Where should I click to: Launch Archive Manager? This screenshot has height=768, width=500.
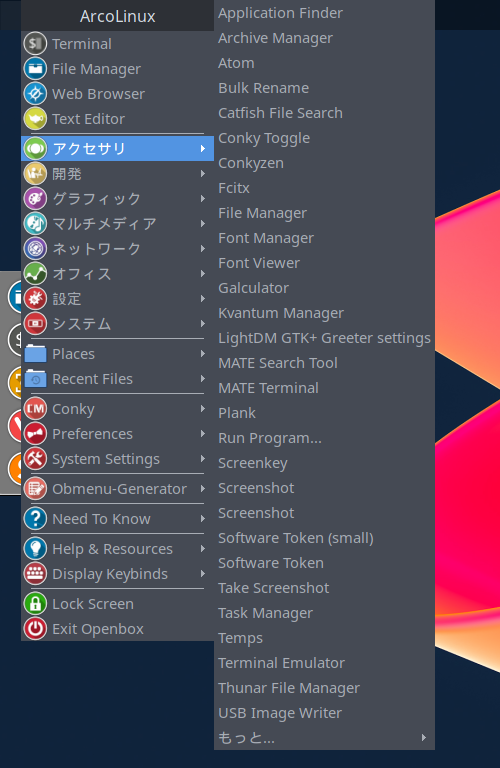324,38
